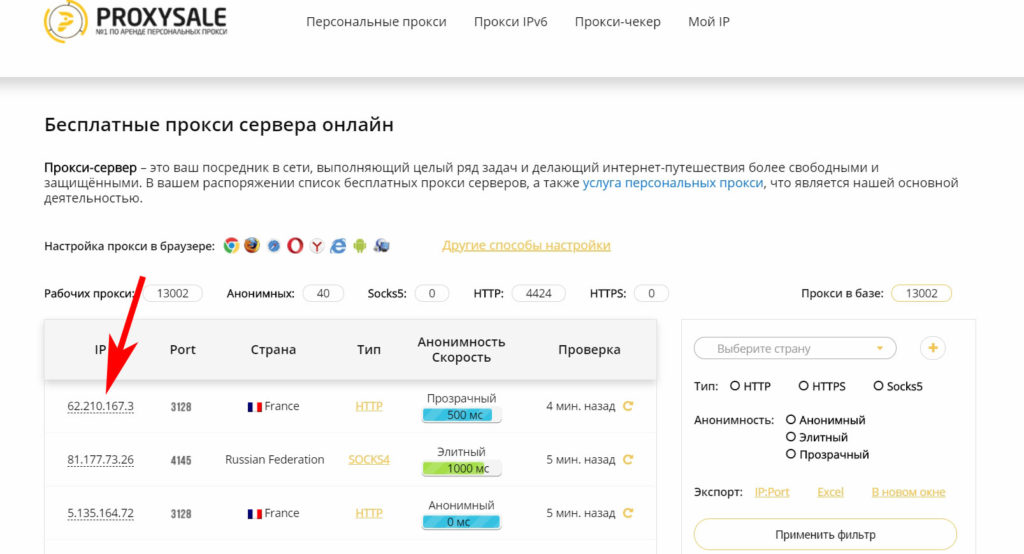Click the ProxySale logo
Viewport: 1024px width, 554px height.
tap(136, 22)
